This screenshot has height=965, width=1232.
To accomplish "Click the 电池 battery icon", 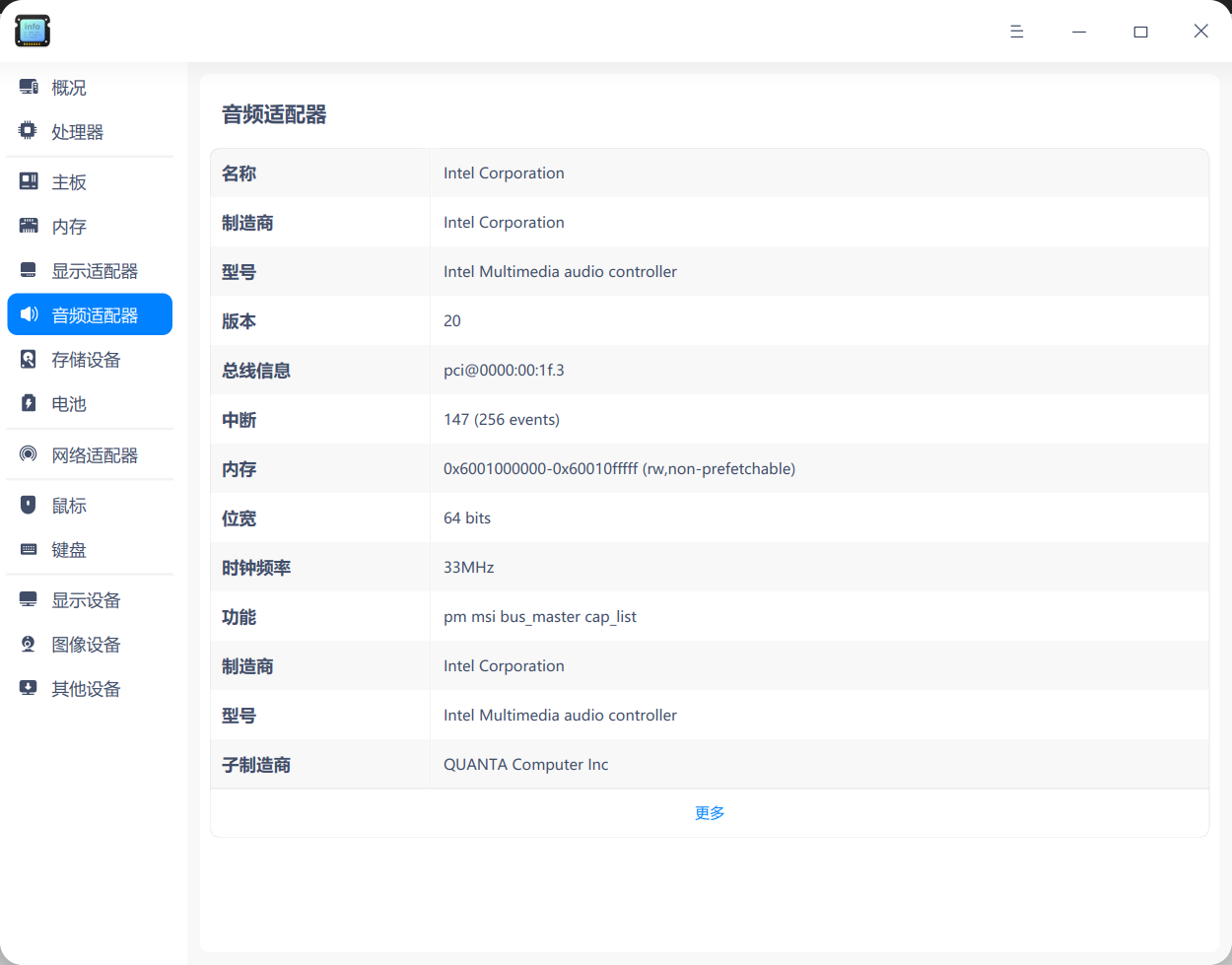I will point(29,403).
